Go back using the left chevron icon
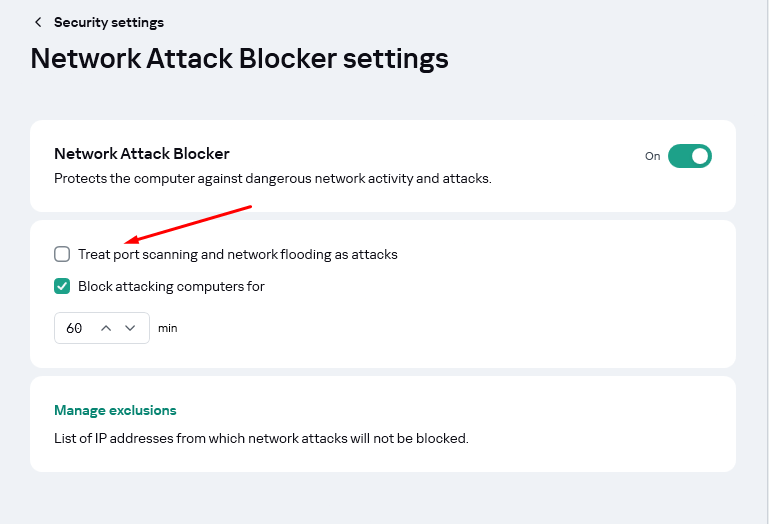Viewport: 769px width, 524px height. [38, 22]
